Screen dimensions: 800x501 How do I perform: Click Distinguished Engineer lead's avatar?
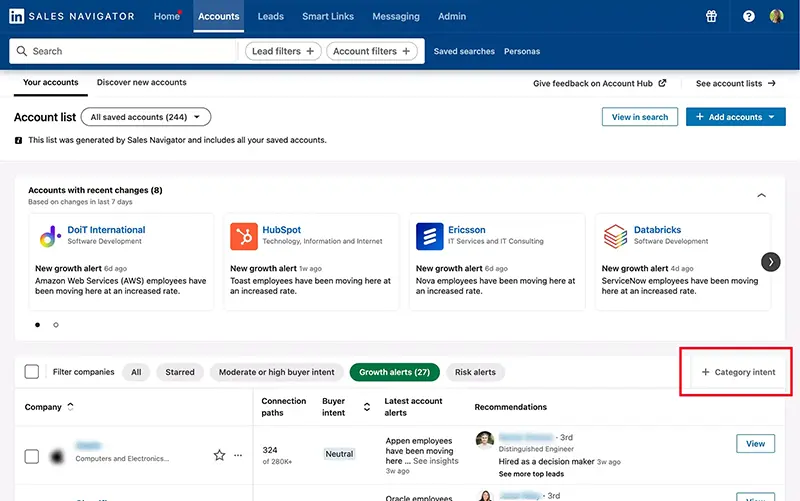pos(485,440)
